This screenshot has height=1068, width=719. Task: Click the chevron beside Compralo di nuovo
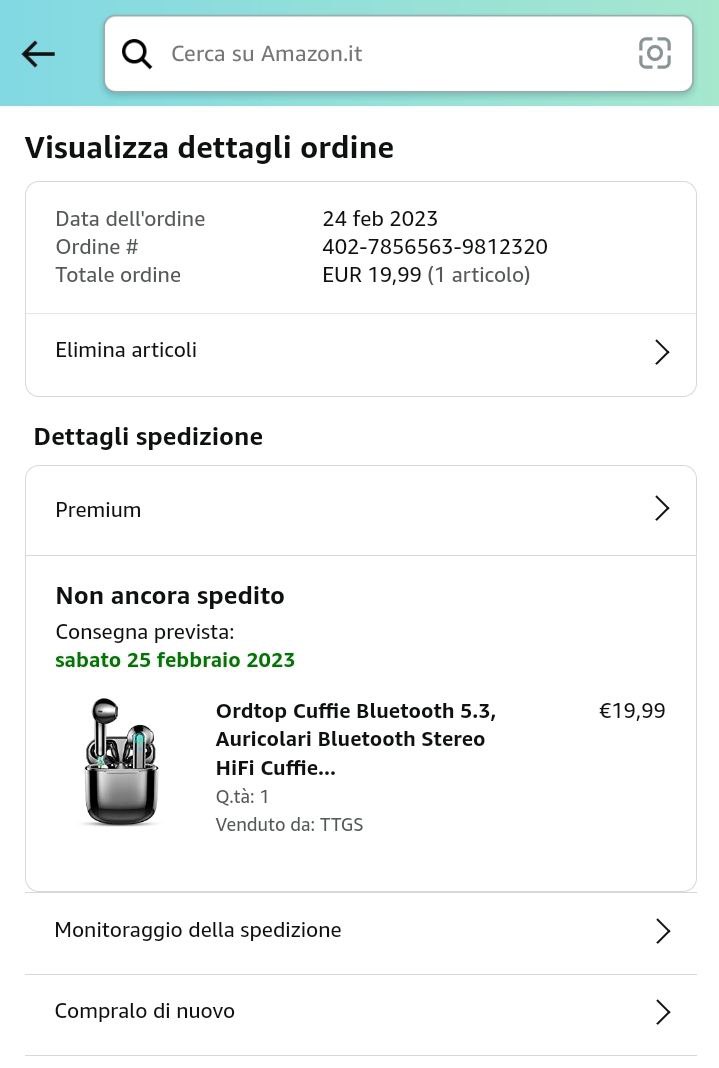[662, 1012]
